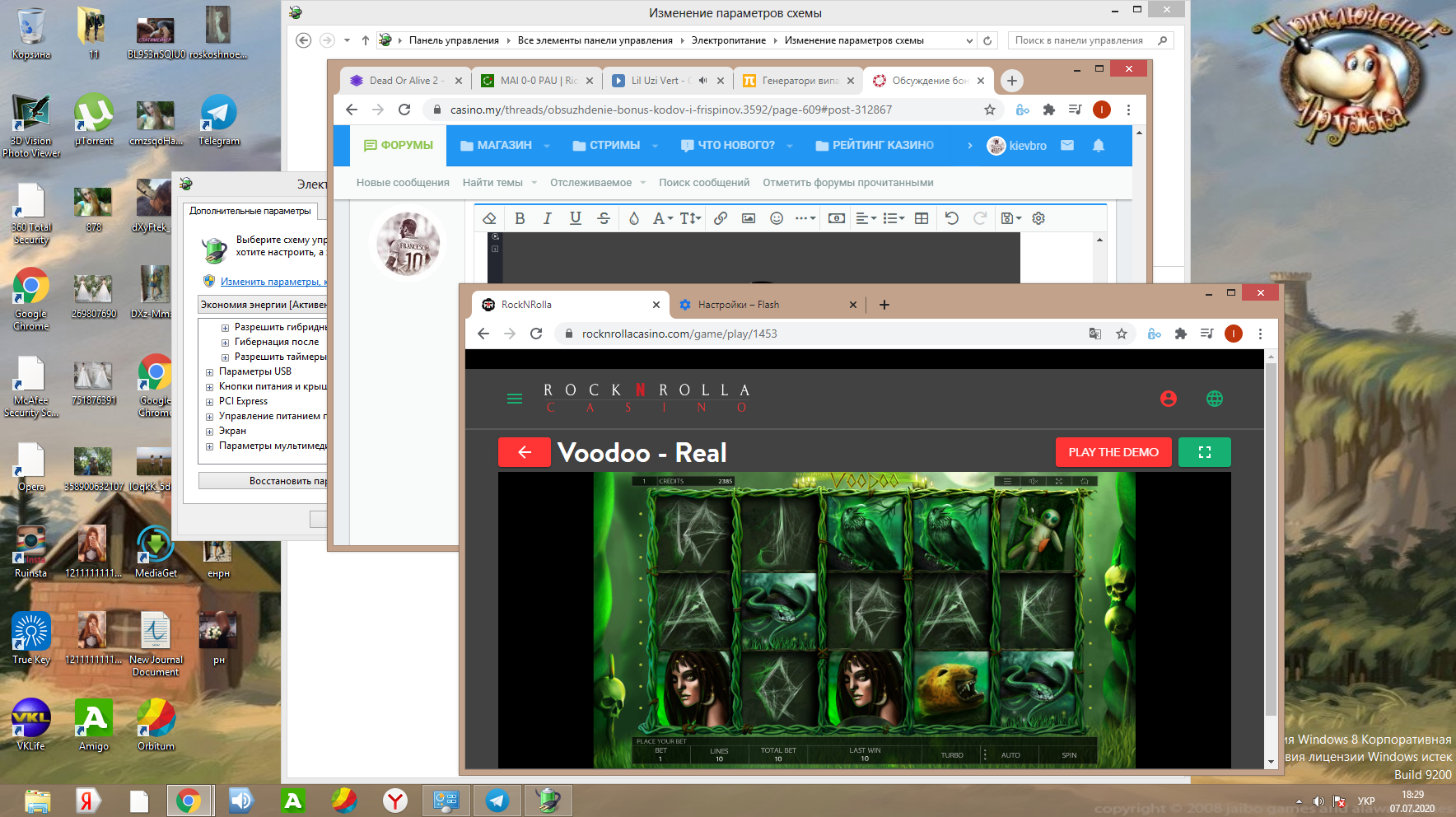The height and width of the screenshot is (817, 1456).
Task: Switch to the Генератори випа tab
Action: [799, 81]
